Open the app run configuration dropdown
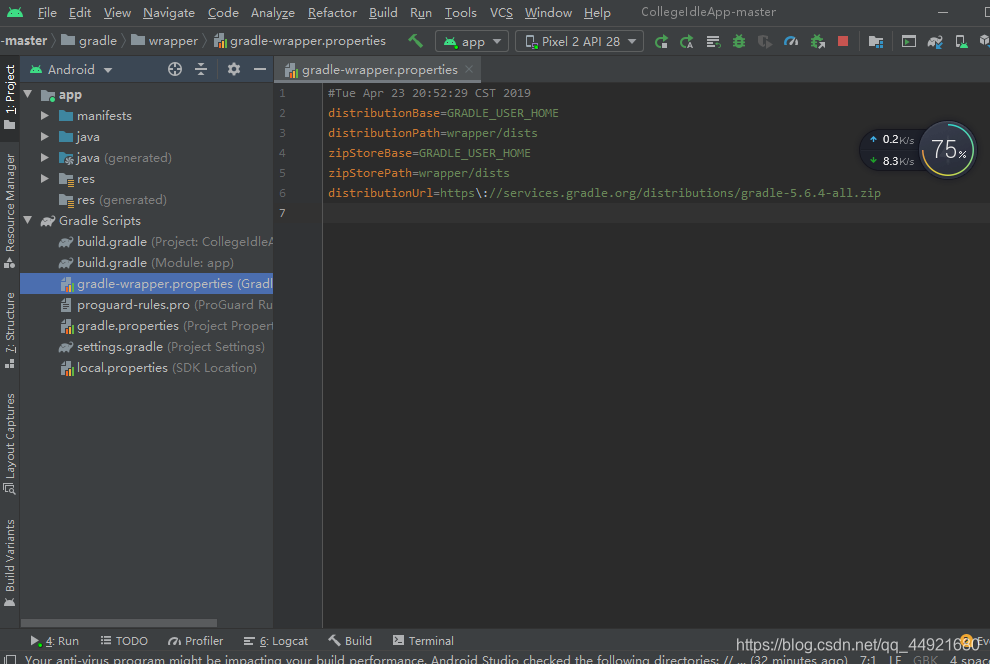 pos(471,41)
